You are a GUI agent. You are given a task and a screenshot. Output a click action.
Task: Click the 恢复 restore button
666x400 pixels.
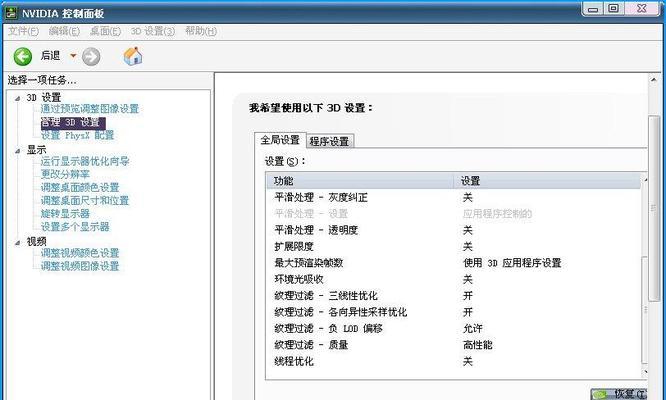pos(619,394)
